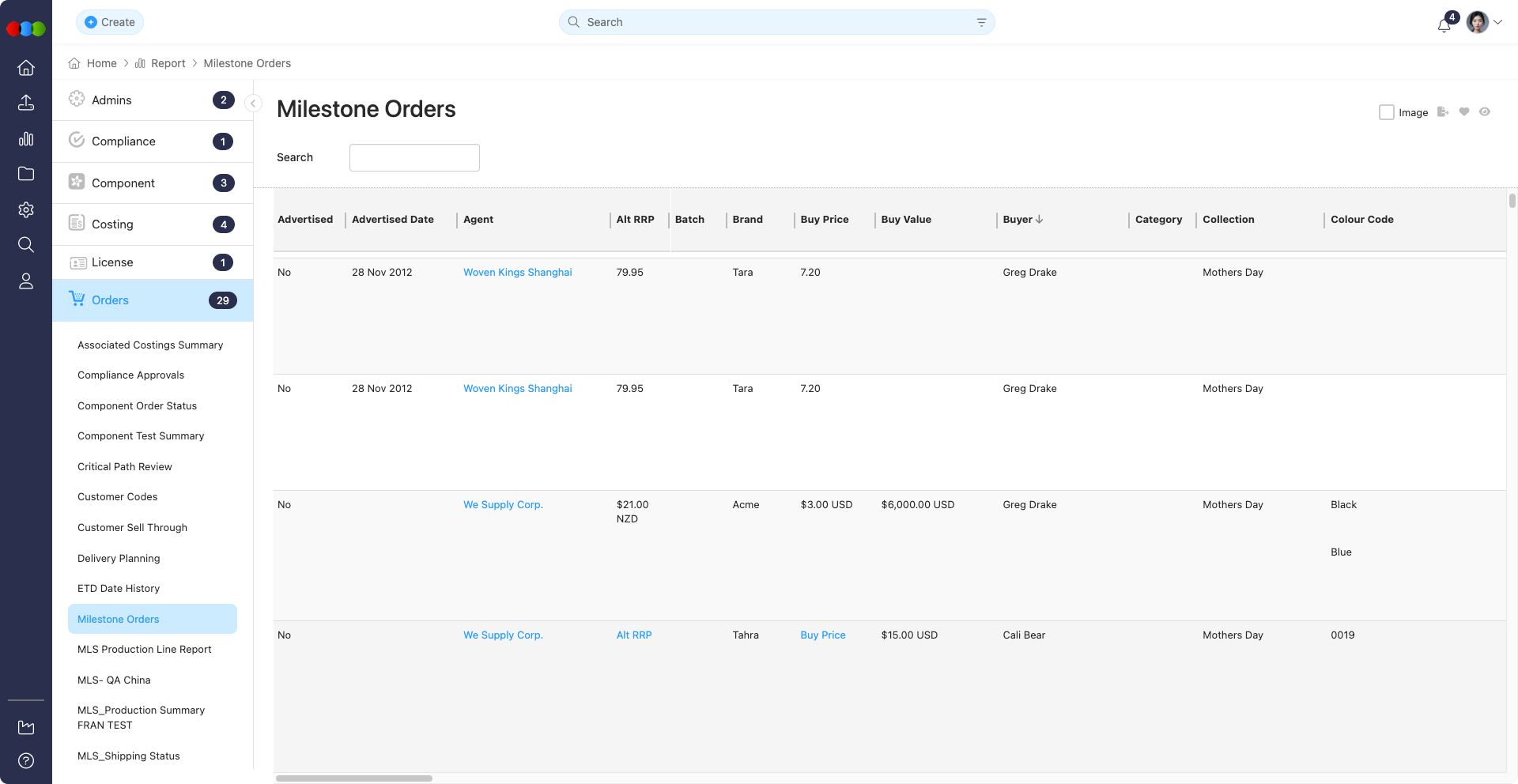Click the export report icon

[x=1443, y=112]
